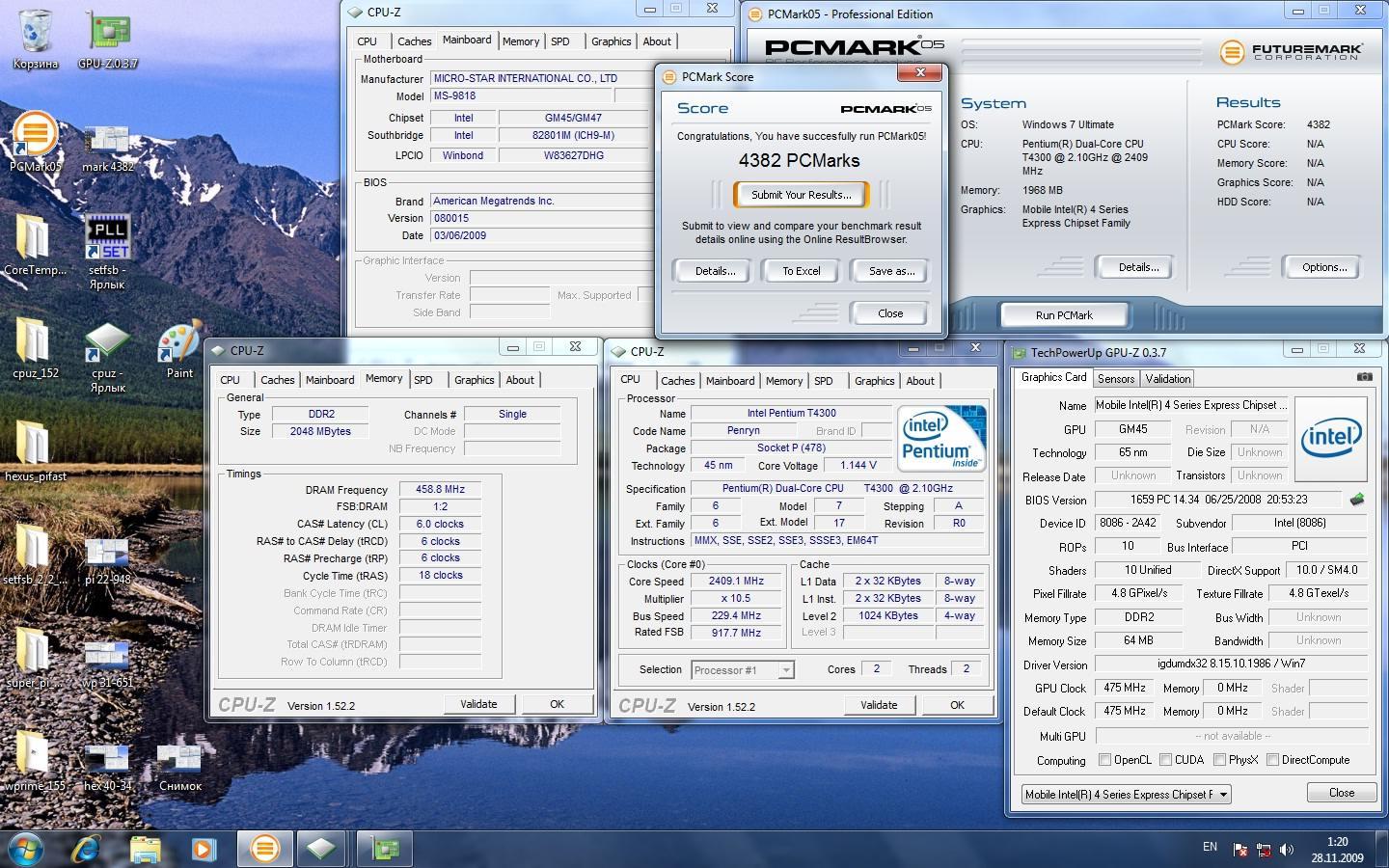1389x868 pixels.
Task: Launch the cpuz shortcut (Ярлык) on the desktop
Action: tap(108, 355)
